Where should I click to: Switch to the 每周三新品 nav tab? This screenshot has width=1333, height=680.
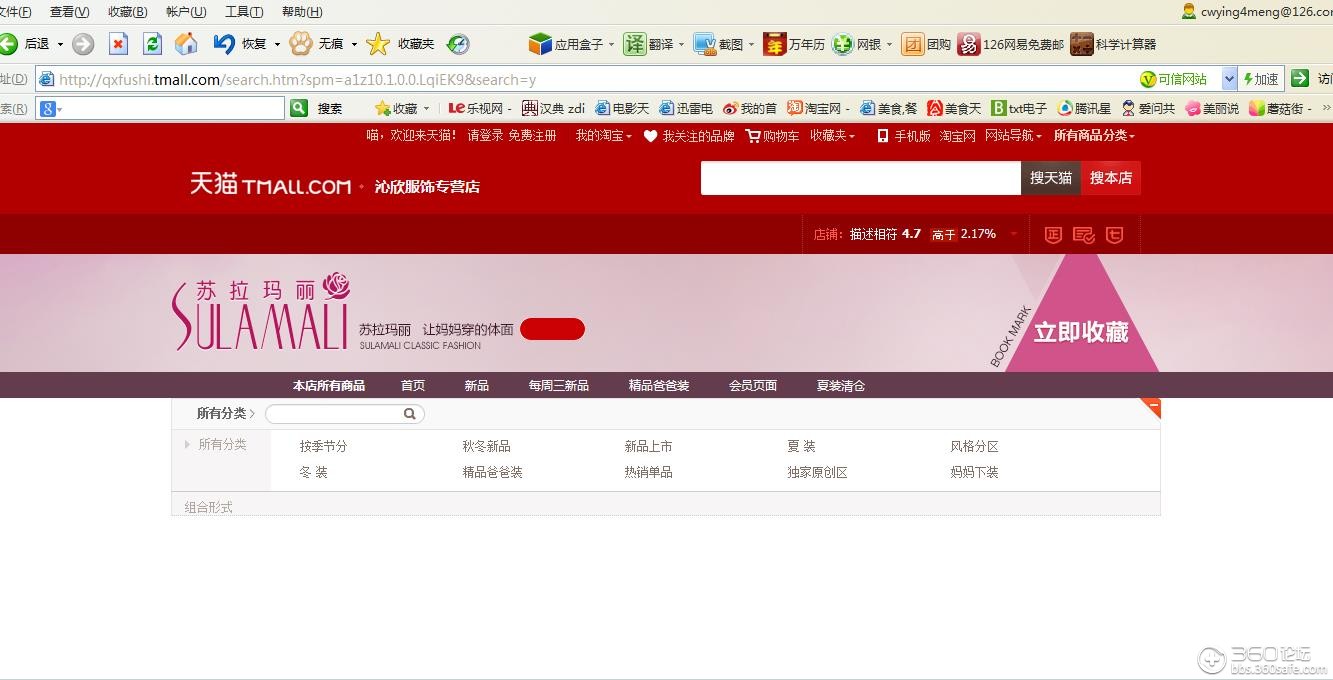coord(558,385)
